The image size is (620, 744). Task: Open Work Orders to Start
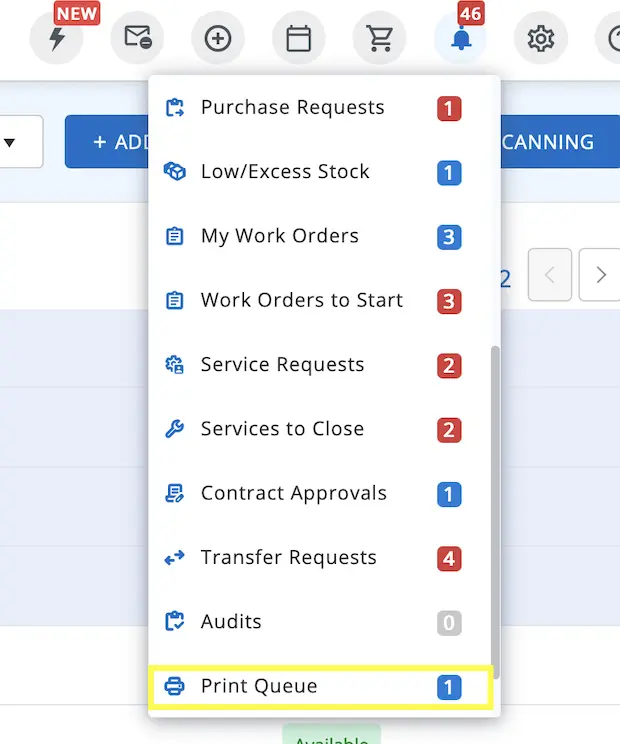tap(301, 300)
